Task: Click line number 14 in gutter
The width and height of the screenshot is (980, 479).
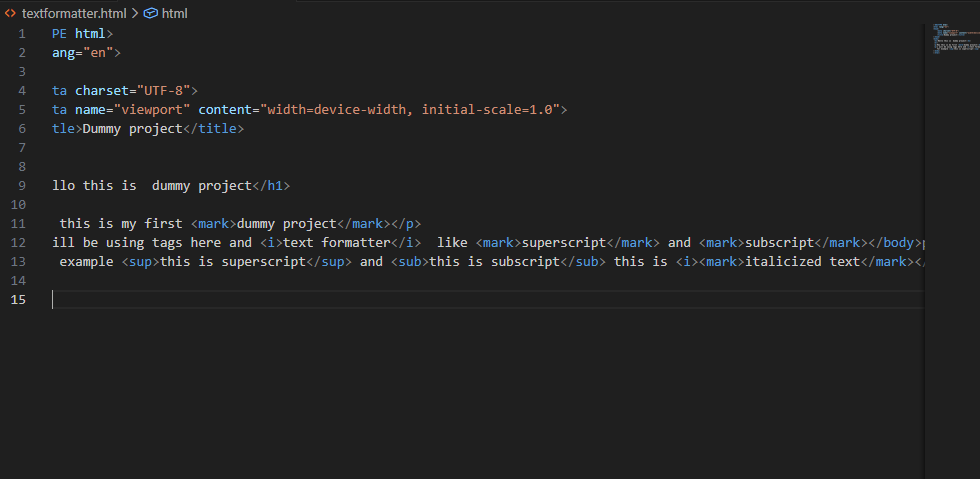Action: pos(19,281)
